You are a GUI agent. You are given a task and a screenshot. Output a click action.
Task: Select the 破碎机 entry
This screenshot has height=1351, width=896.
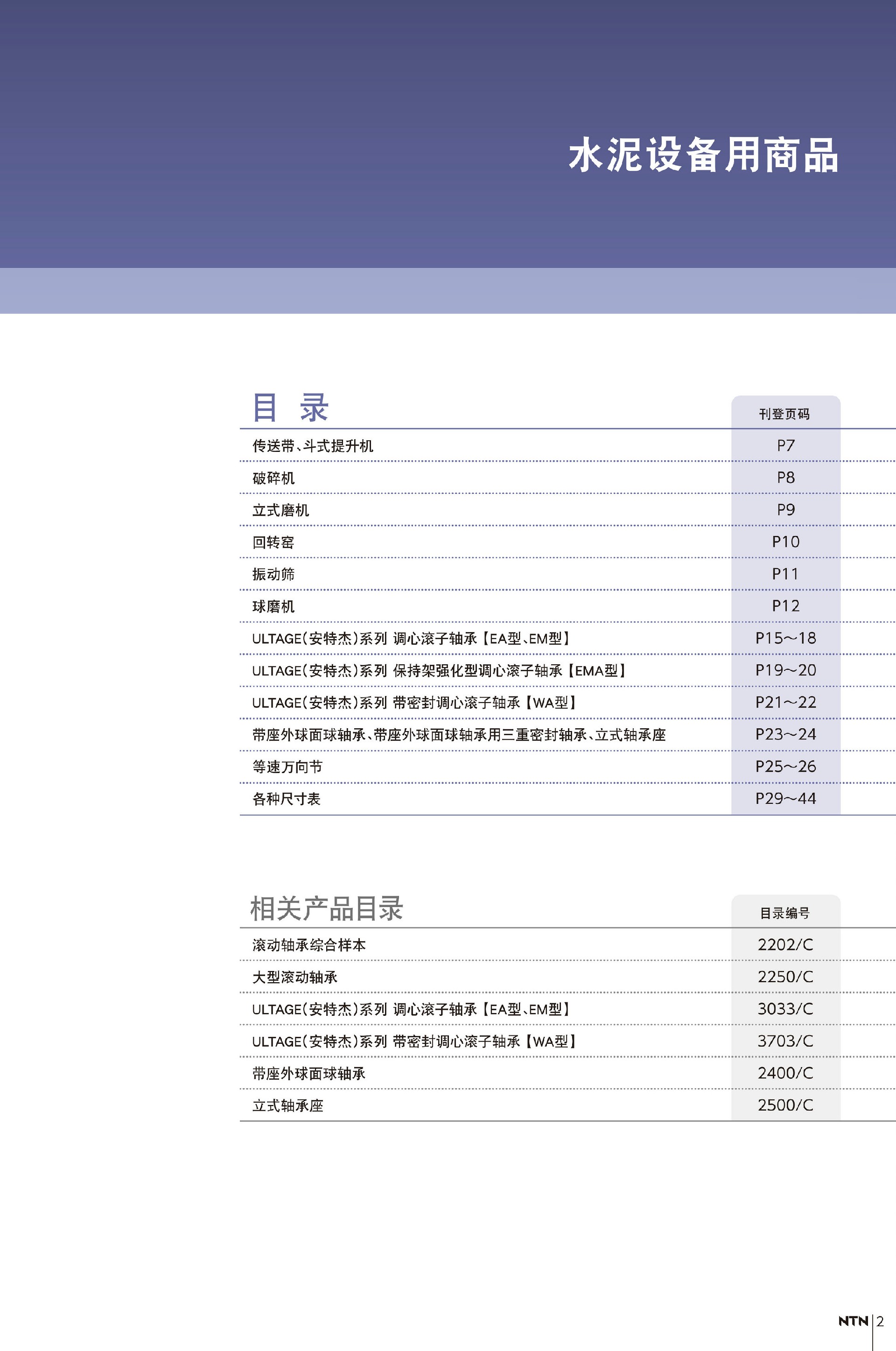pyautogui.click(x=274, y=478)
